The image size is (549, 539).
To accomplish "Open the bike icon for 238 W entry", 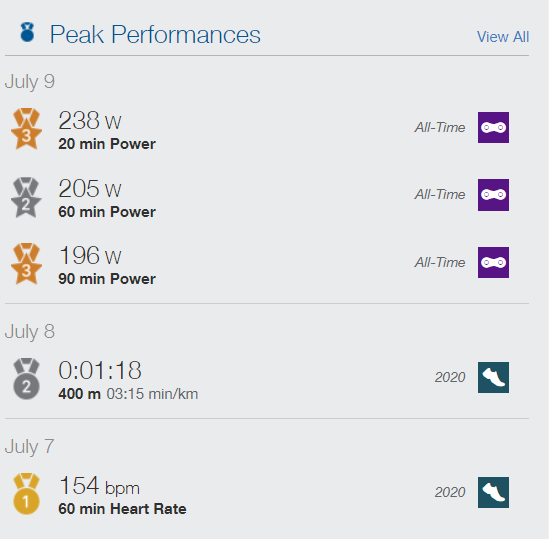I will coord(493,127).
